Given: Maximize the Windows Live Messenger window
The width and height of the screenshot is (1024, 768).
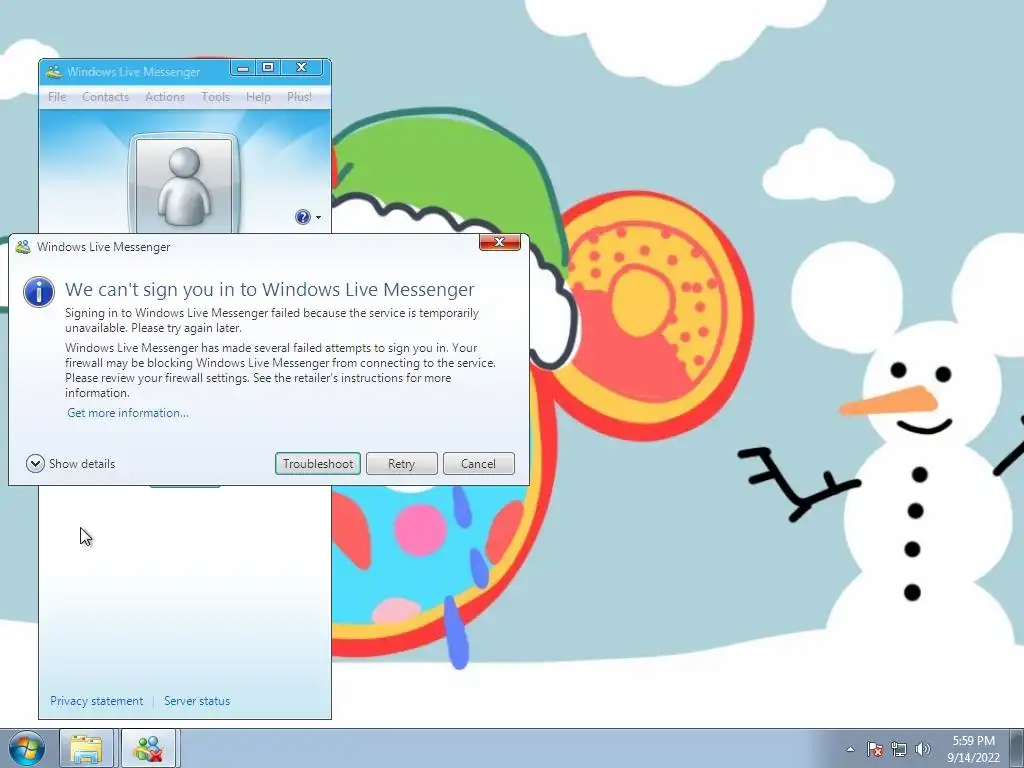Looking at the screenshot, I should tap(268, 67).
